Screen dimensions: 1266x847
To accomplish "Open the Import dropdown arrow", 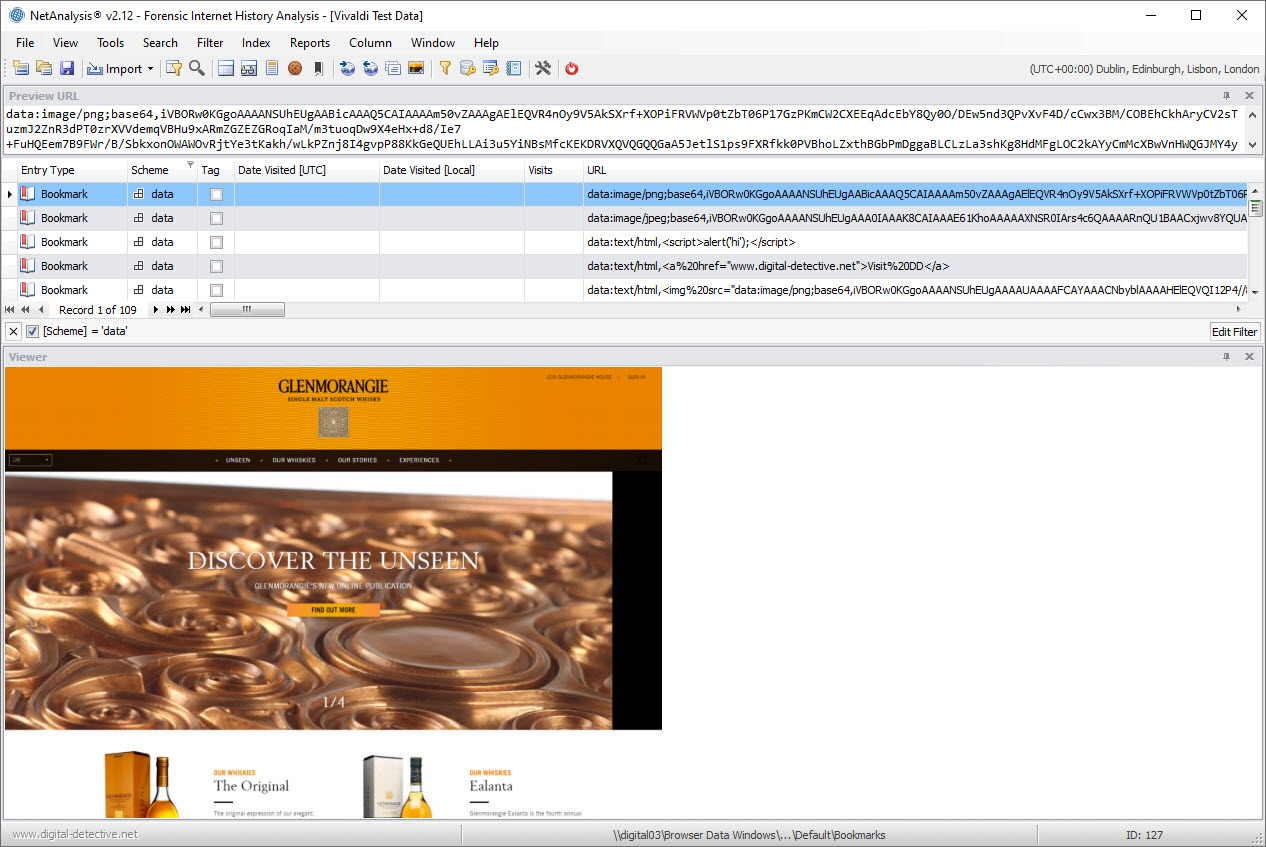I will pyautogui.click(x=150, y=69).
